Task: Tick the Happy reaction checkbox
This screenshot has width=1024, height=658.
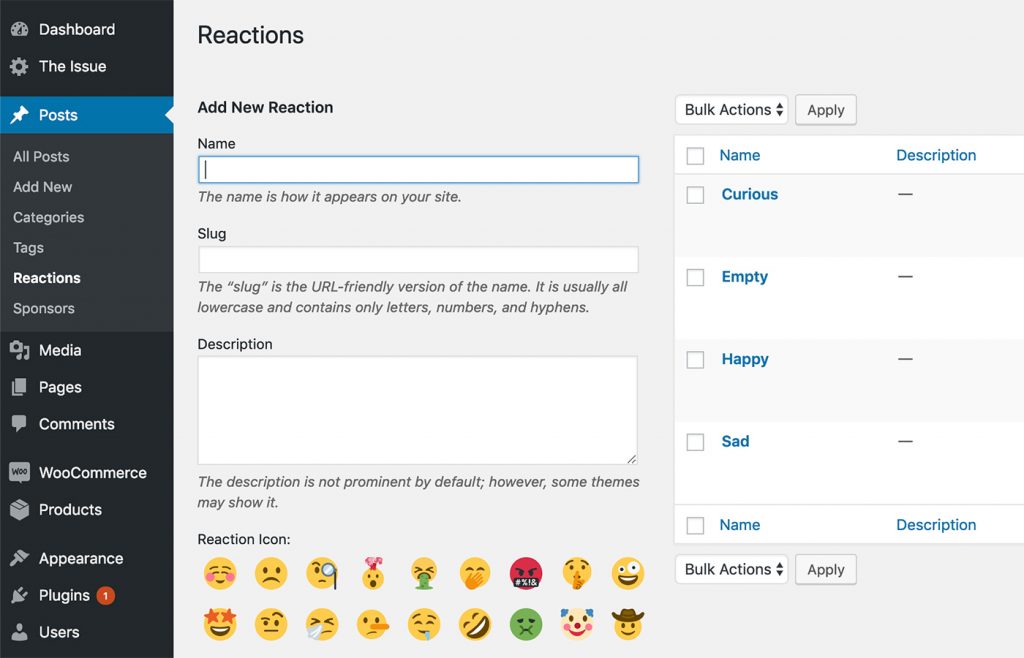Action: tap(695, 360)
